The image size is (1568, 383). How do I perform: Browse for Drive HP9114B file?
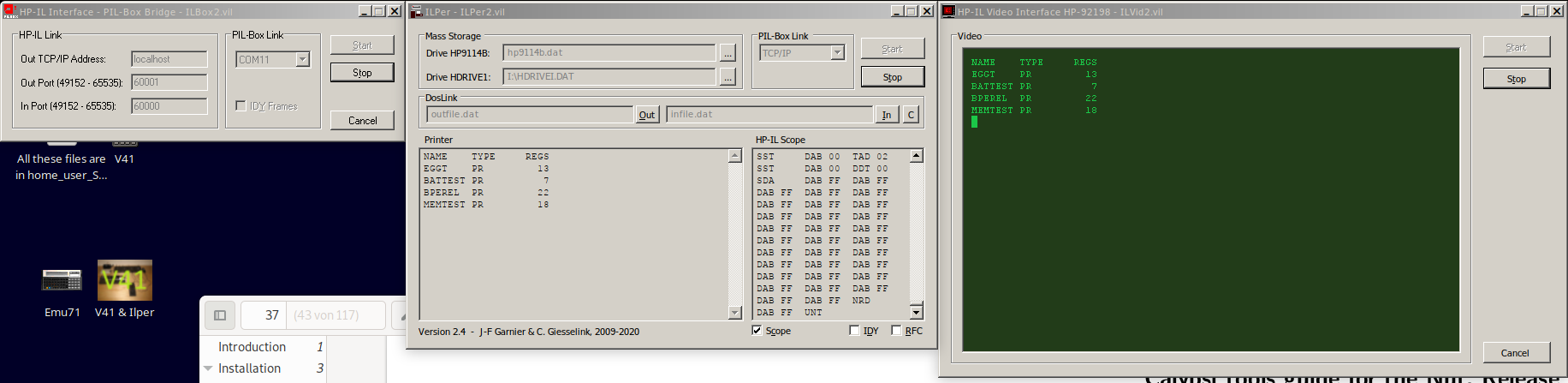coord(728,53)
